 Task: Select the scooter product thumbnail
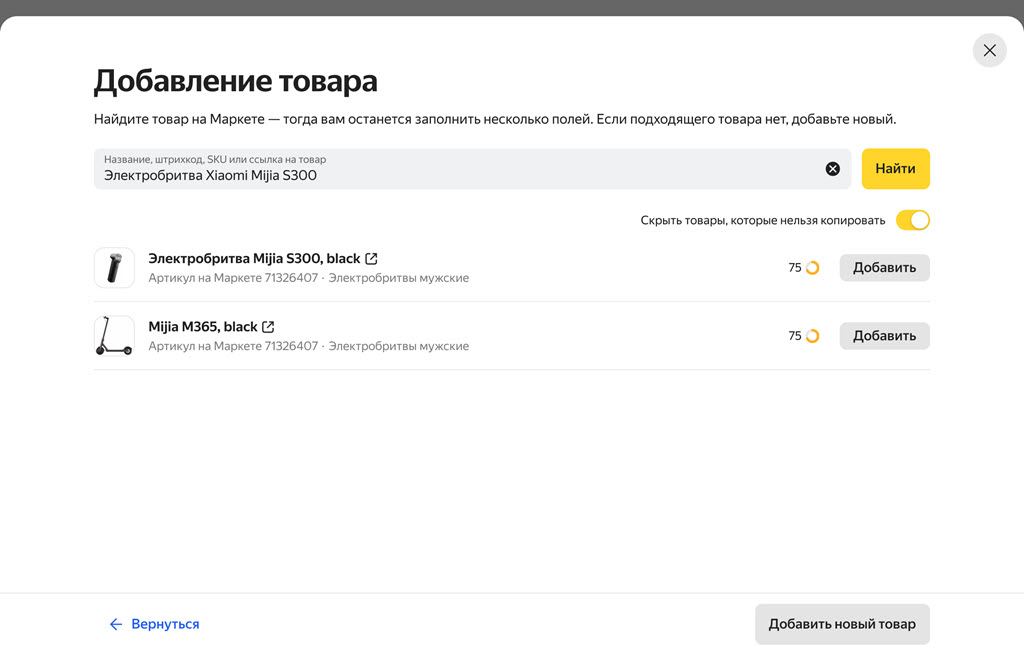click(x=114, y=336)
